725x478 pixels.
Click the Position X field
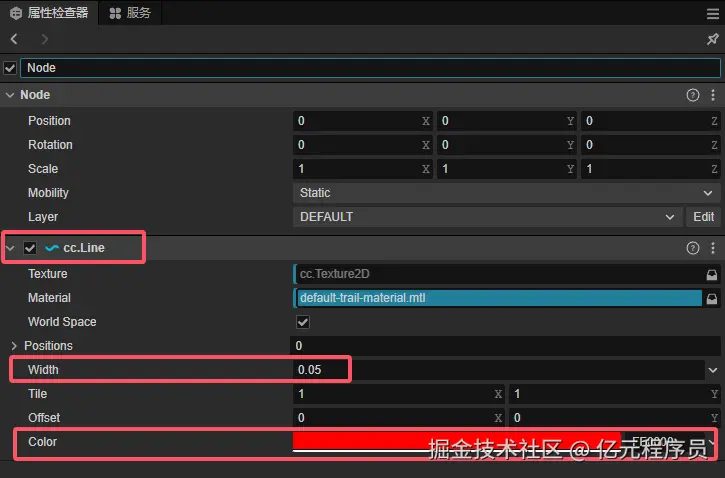pyautogui.click(x=362, y=121)
